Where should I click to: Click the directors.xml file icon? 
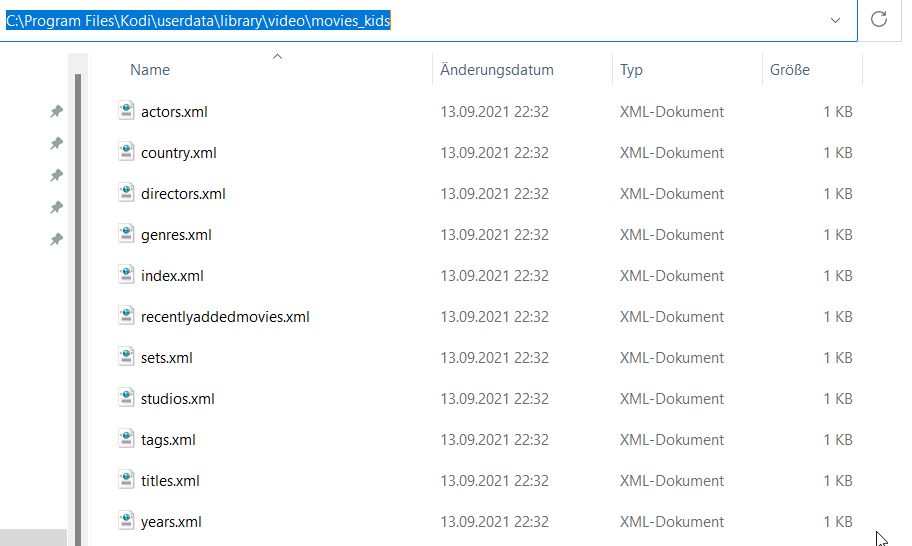click(x=126, y=192)
